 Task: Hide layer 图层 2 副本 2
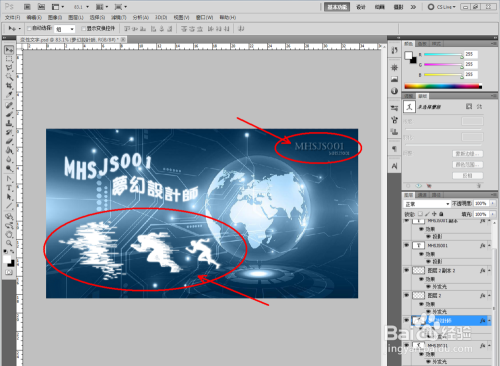coord(406,270)
